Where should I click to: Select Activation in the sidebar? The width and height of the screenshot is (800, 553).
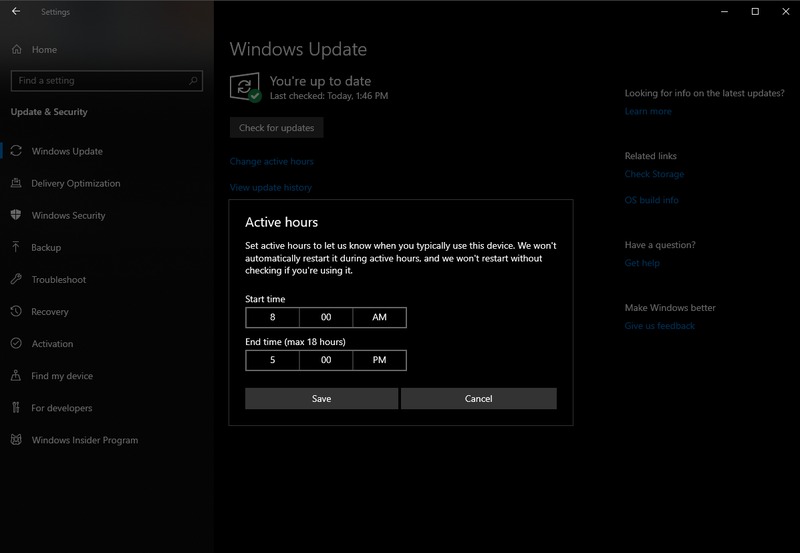52,344
